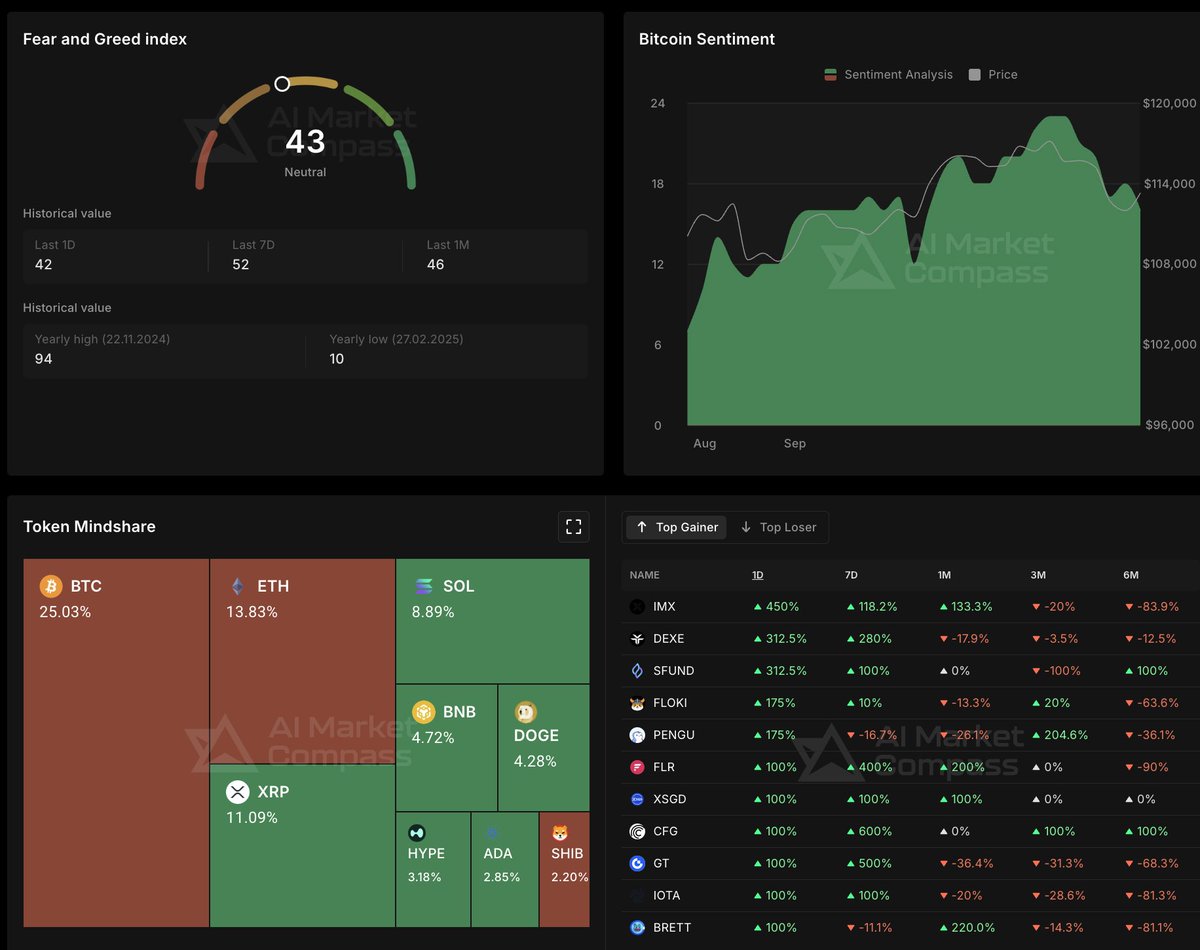This screenshot has width=1200, height=950.
Task: Select the DOGE coin icon
Action: (526, 711)
